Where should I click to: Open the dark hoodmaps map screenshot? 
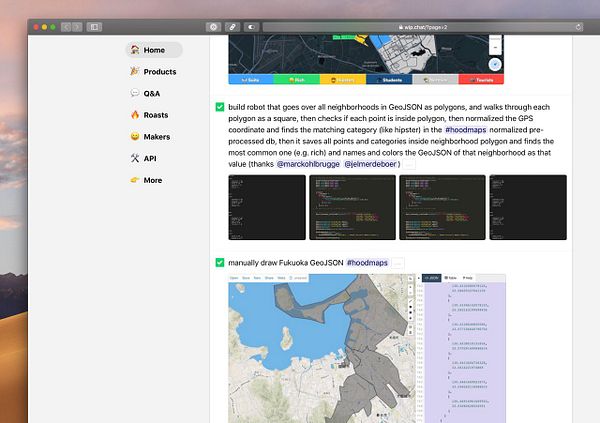point(366,59)
